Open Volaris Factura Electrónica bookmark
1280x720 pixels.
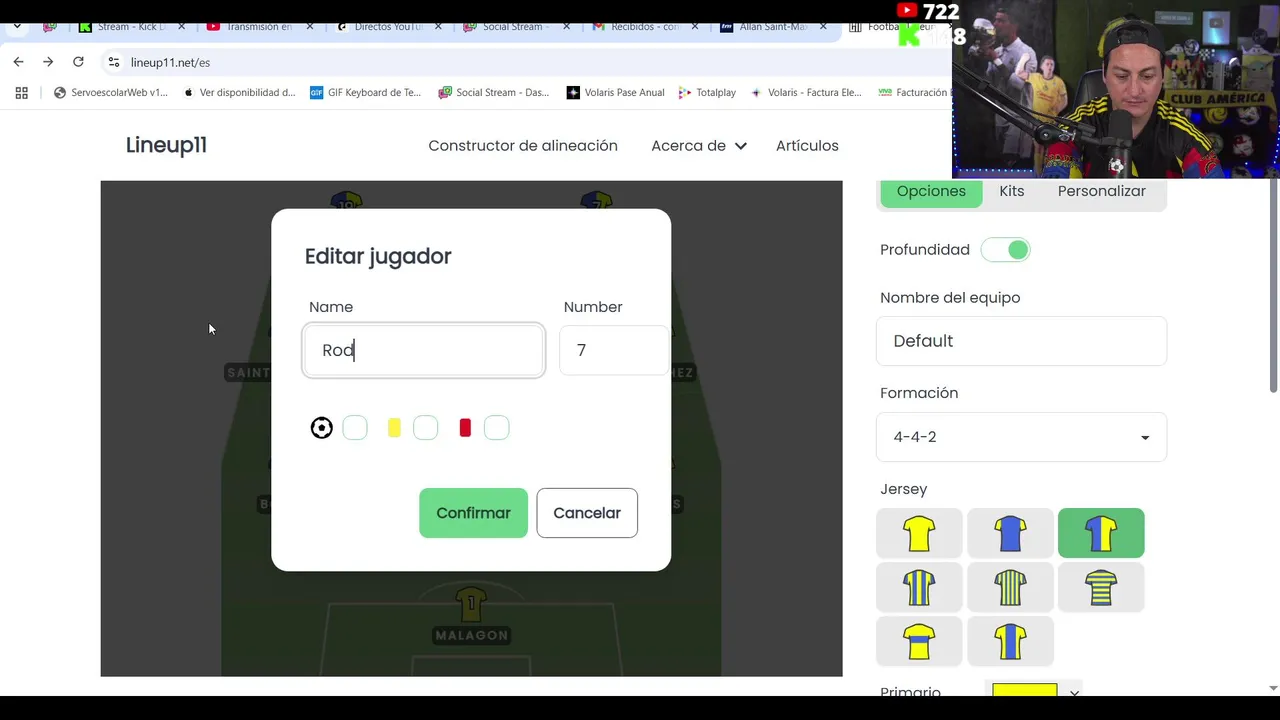click(806, 92)
